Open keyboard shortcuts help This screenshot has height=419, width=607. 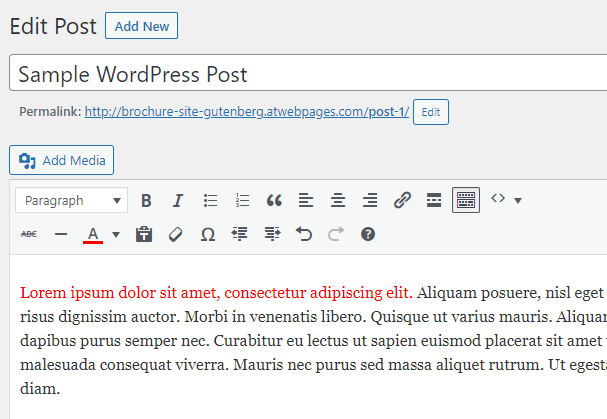(x=368, y=234)
